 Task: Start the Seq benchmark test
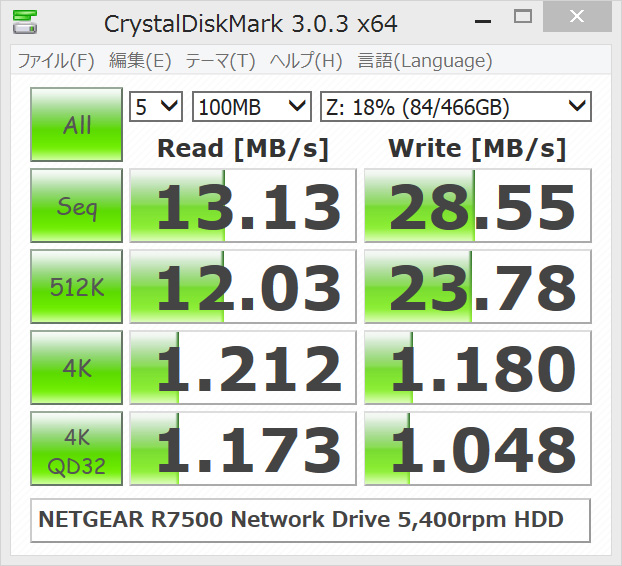tap(77, 205)
